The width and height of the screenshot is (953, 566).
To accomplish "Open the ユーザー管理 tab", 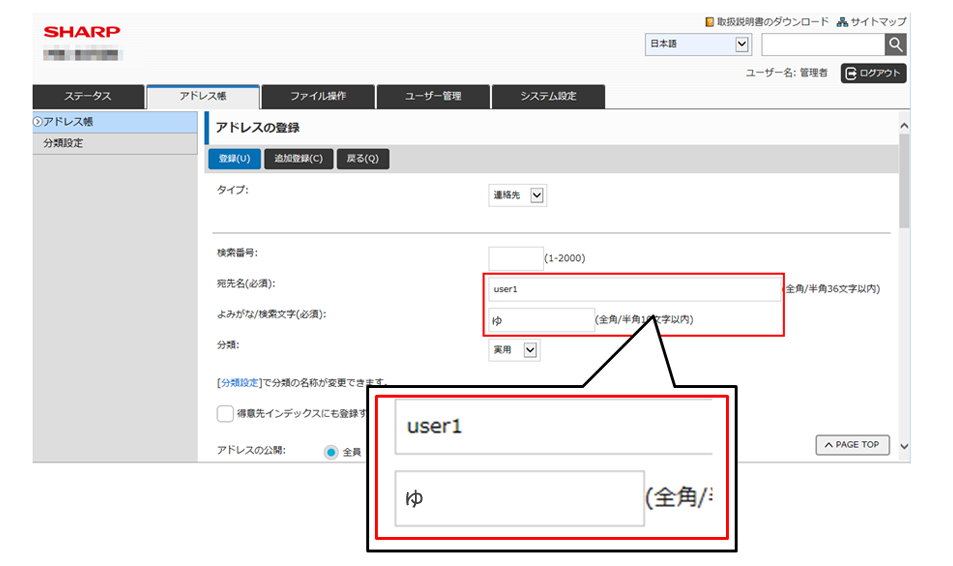I will 433,97.
